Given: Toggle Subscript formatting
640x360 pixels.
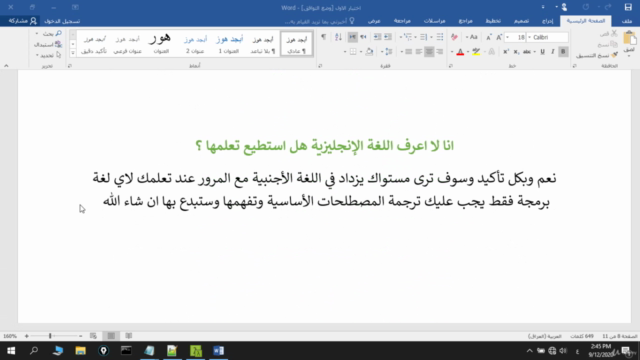Looking at the screenshot, I should tap(516, 52).
